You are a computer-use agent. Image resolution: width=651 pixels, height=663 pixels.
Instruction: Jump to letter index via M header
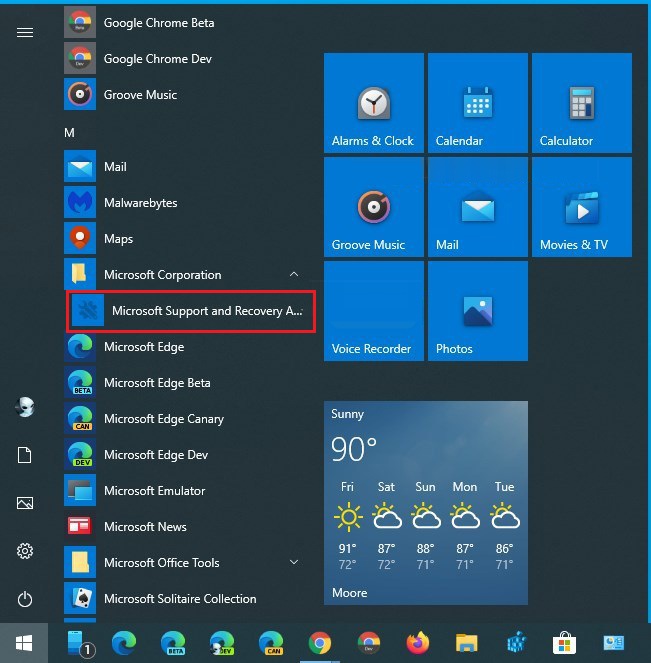69,133
